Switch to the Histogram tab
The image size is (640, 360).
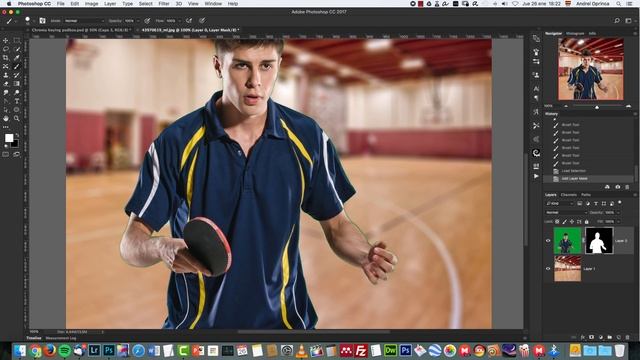(575, 33)
